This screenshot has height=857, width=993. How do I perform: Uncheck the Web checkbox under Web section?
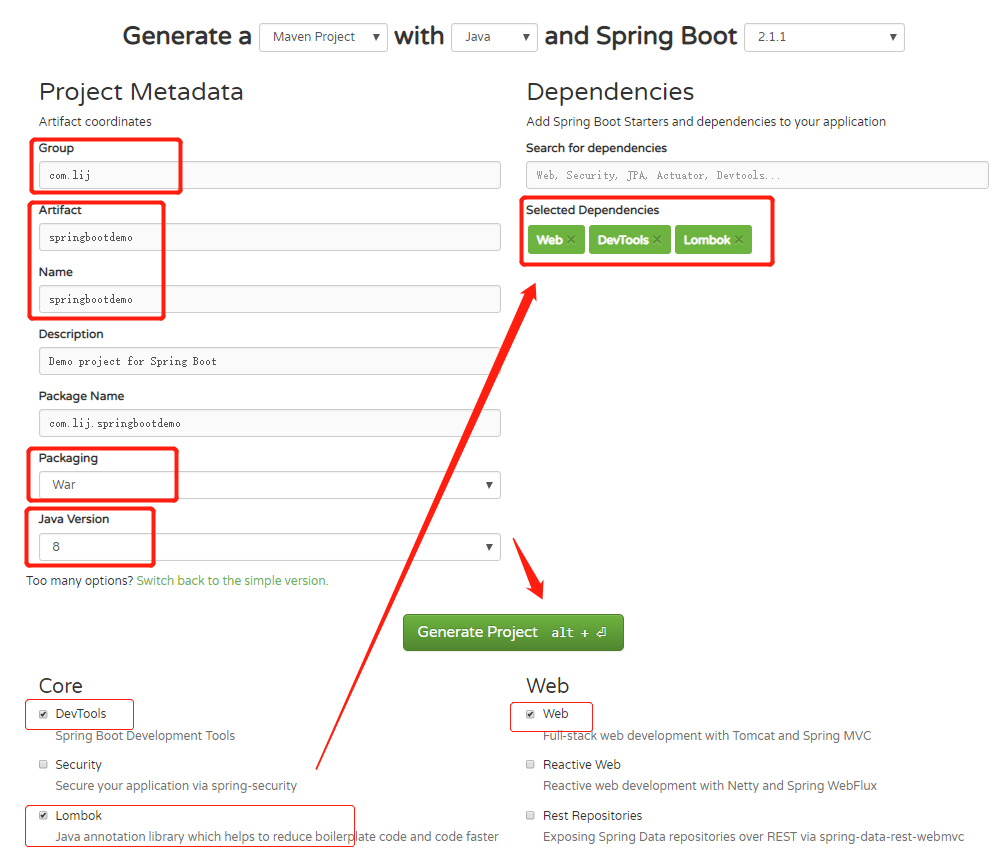click(530, 714)
